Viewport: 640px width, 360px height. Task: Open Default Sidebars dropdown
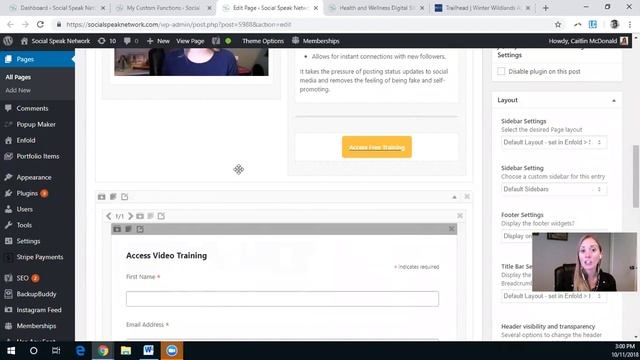(x=553, y=189)
